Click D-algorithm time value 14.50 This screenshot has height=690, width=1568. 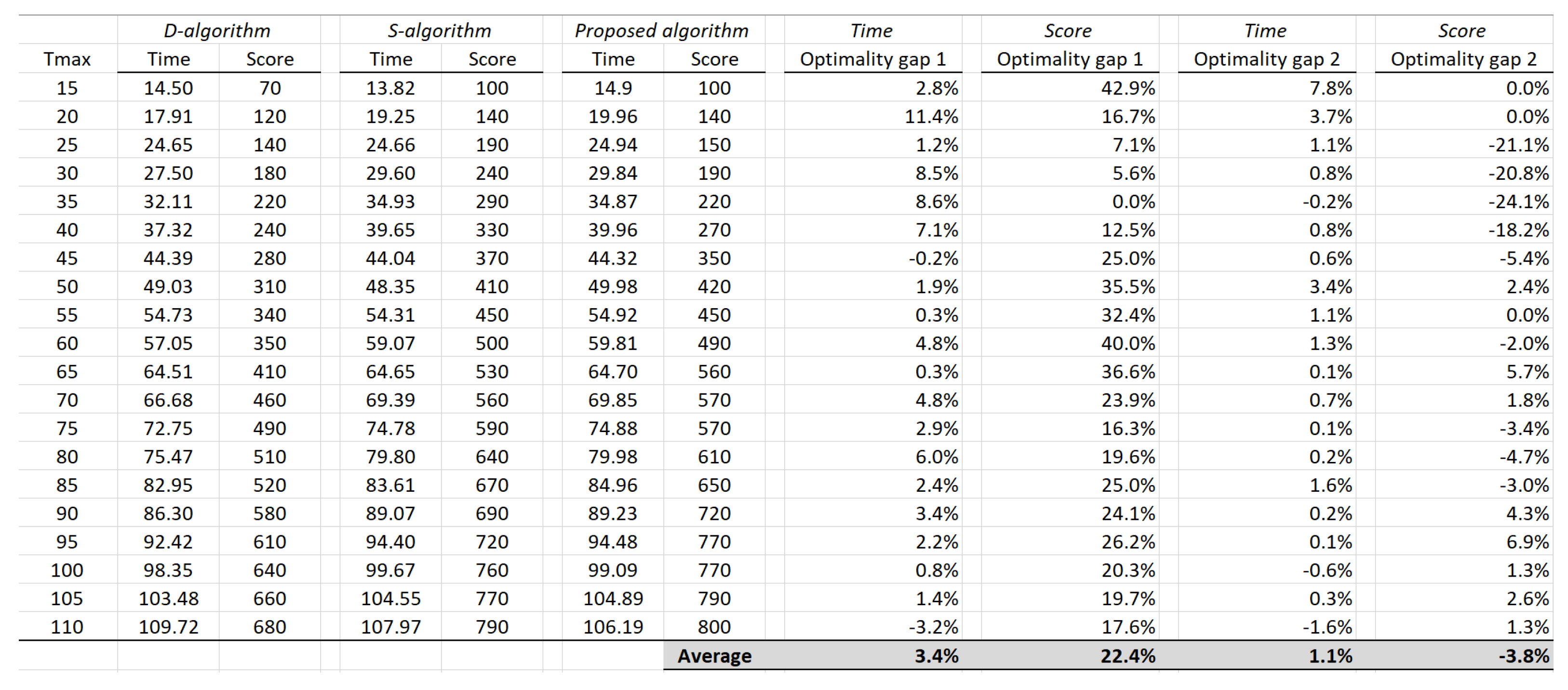168,88
